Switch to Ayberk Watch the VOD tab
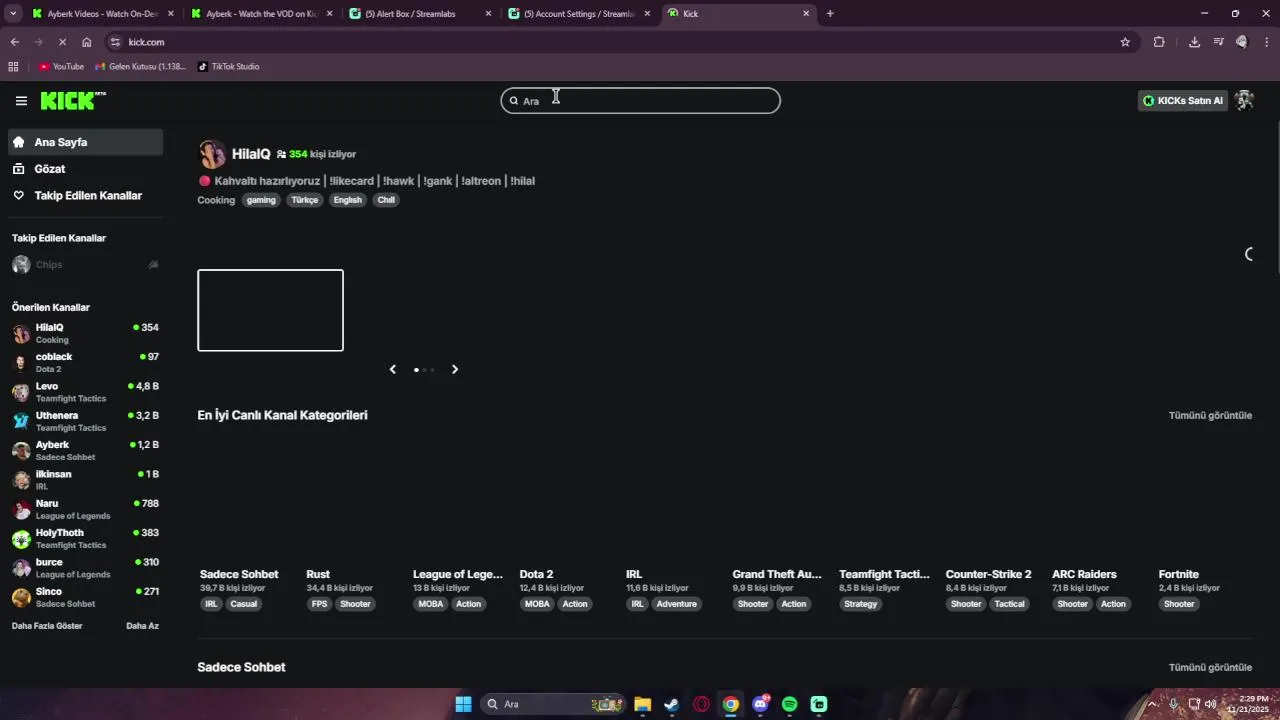 pyautogui.click(x=262, y=13)
